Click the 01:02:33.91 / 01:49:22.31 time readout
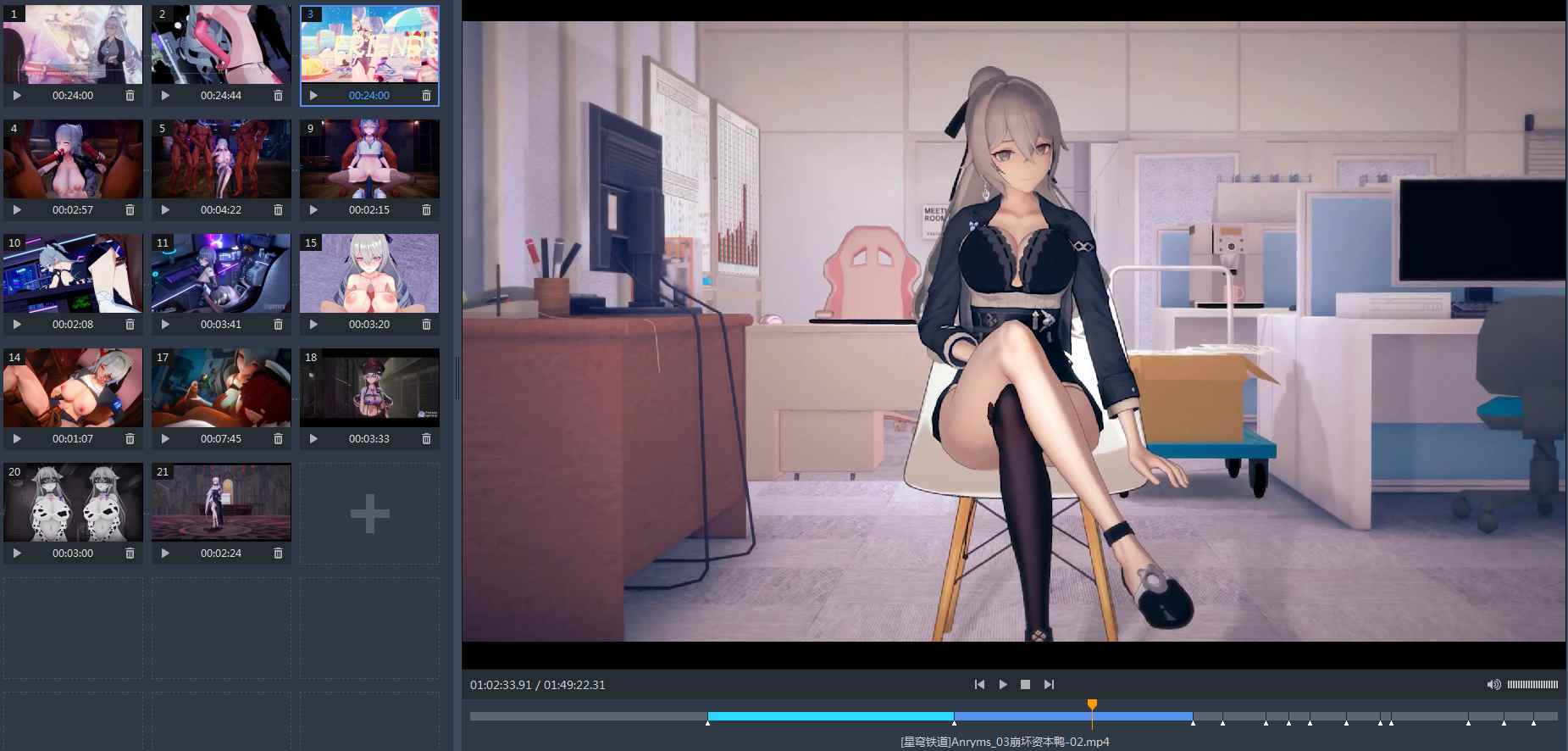Image resolution: width=1568 pixels, height=751 pixels. point(538,685)
